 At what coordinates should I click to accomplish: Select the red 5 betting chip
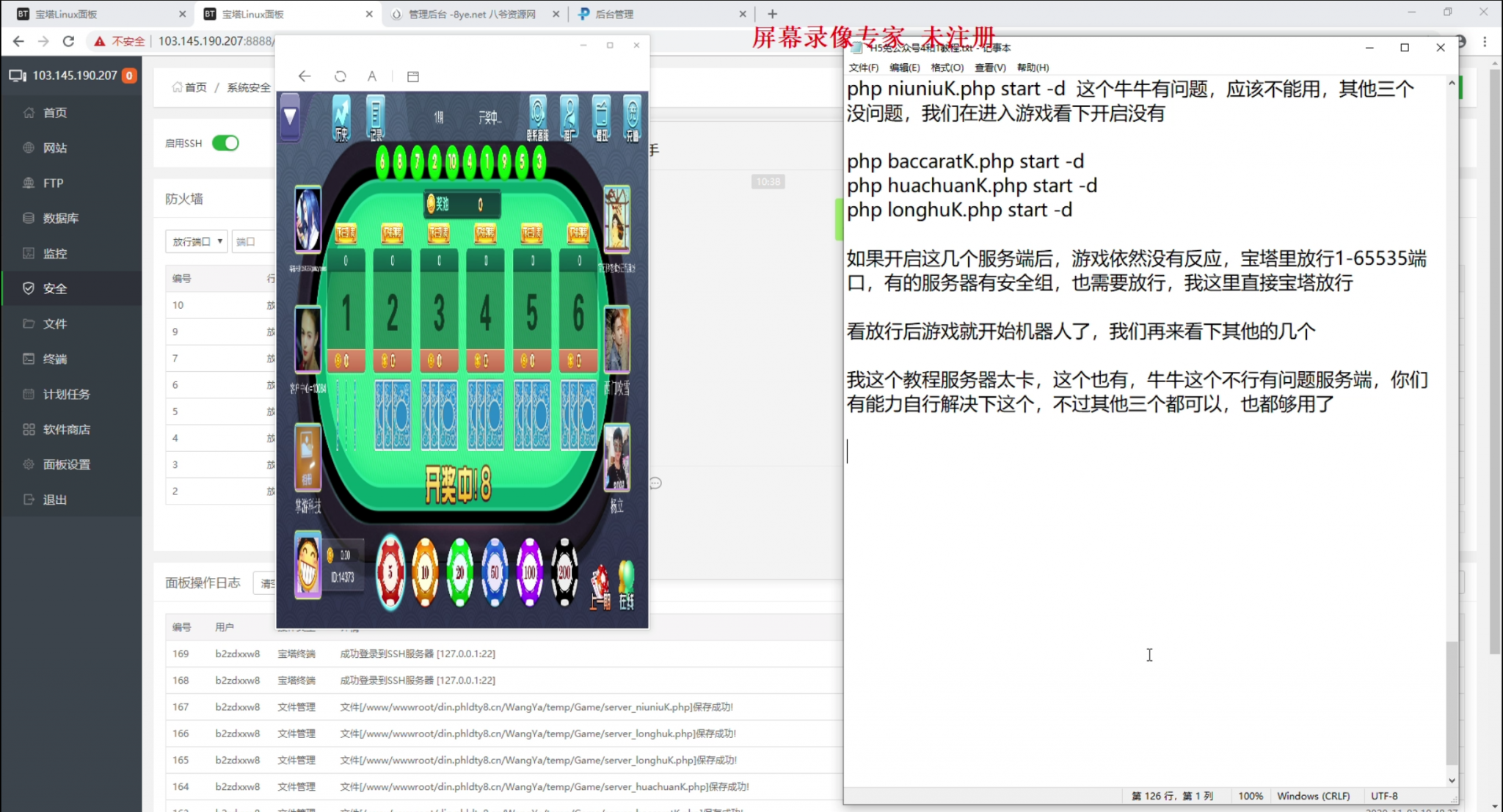[390, 571]
